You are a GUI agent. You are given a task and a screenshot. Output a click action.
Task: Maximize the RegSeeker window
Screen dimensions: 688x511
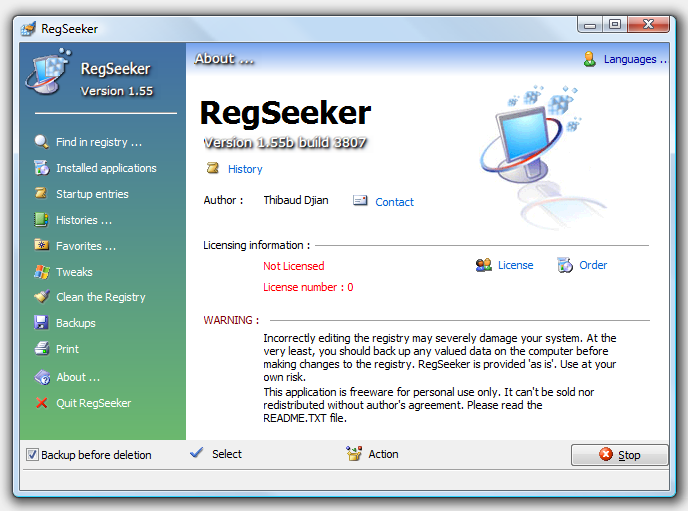pos(615,25)
